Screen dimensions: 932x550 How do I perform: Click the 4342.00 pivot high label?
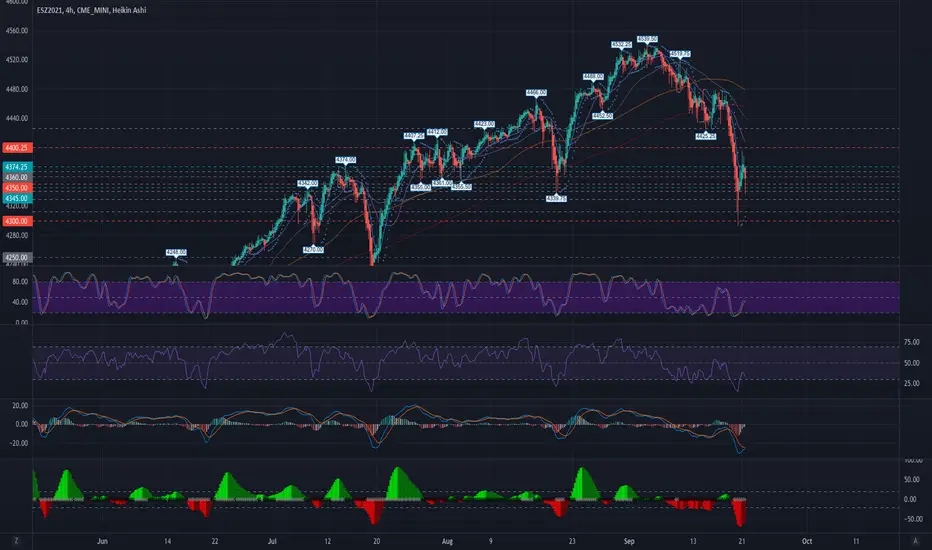(307, 183)
